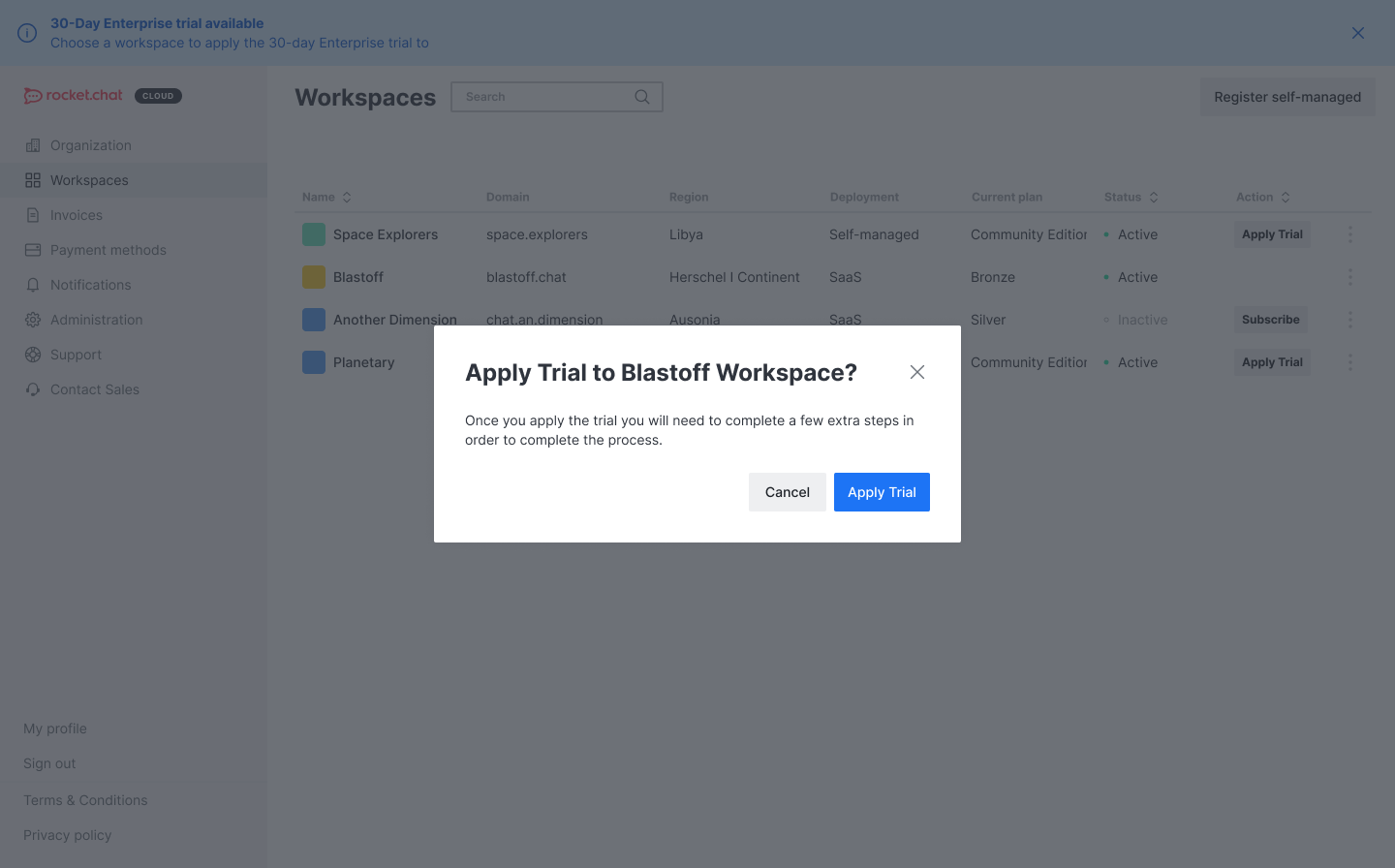The image size is (1395, 868).
Task: Click Register self-managed button
Action: coord(1287,97)
